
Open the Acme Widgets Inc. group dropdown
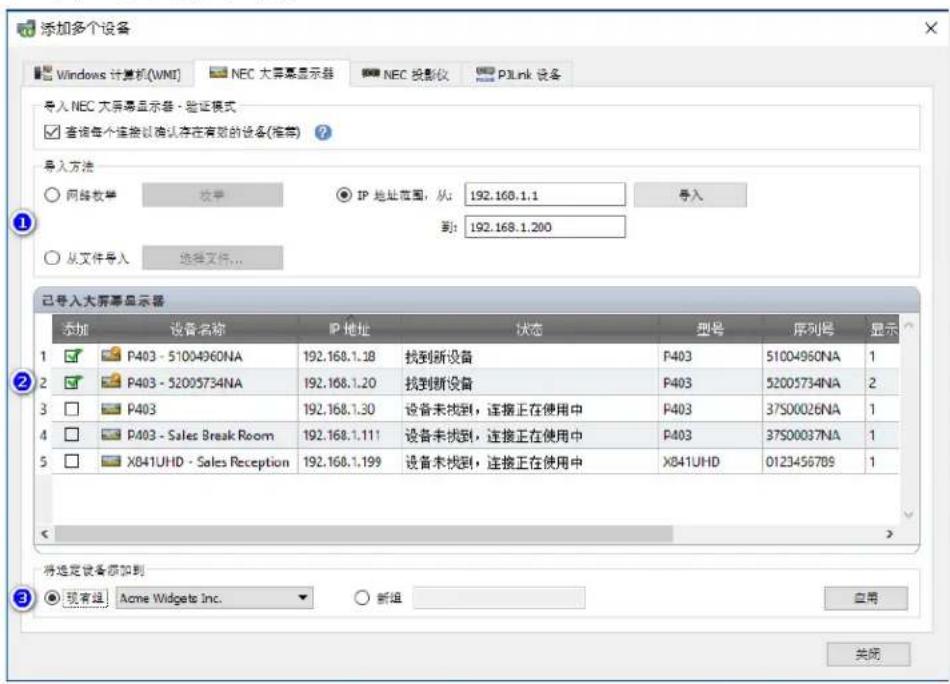pyautogui.click(x=214, y=598)
